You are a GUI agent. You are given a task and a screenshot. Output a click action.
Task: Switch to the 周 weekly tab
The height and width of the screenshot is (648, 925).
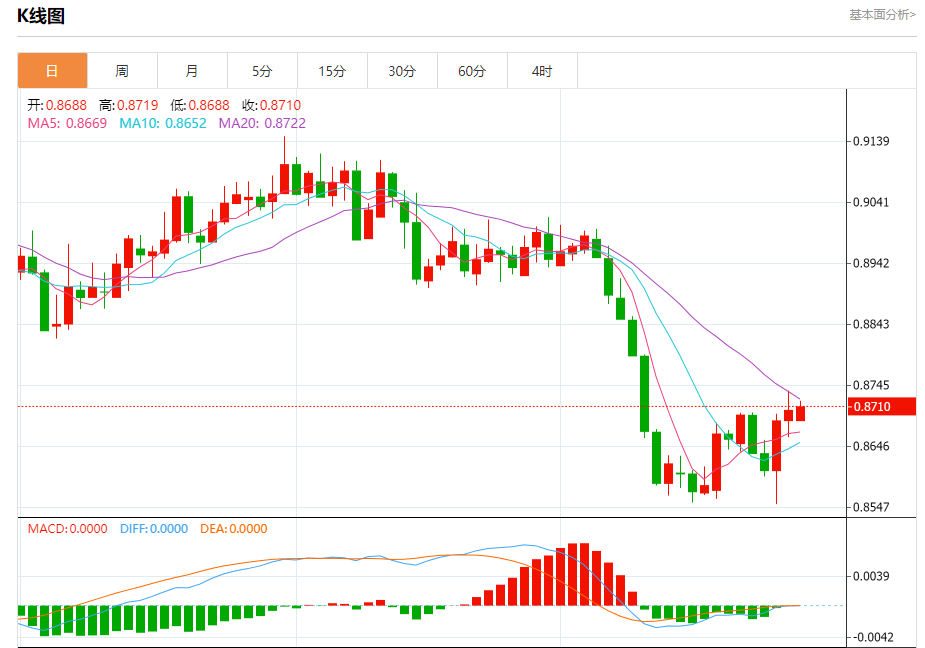[x=122, y=71]
